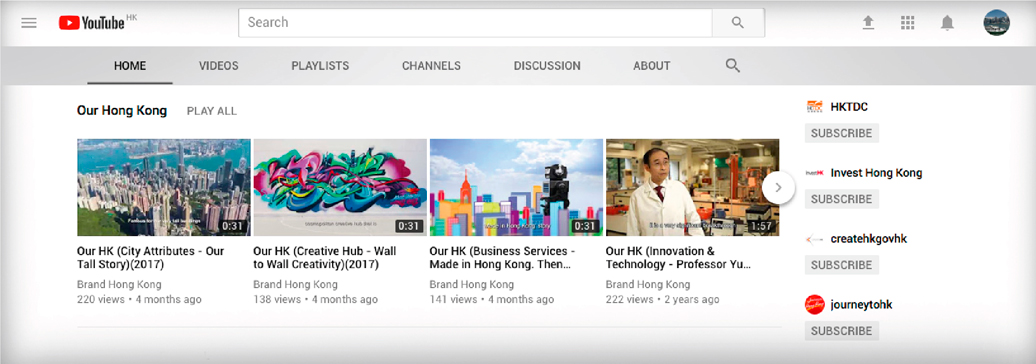Switch to the HOME tab

tap(130, 66)
